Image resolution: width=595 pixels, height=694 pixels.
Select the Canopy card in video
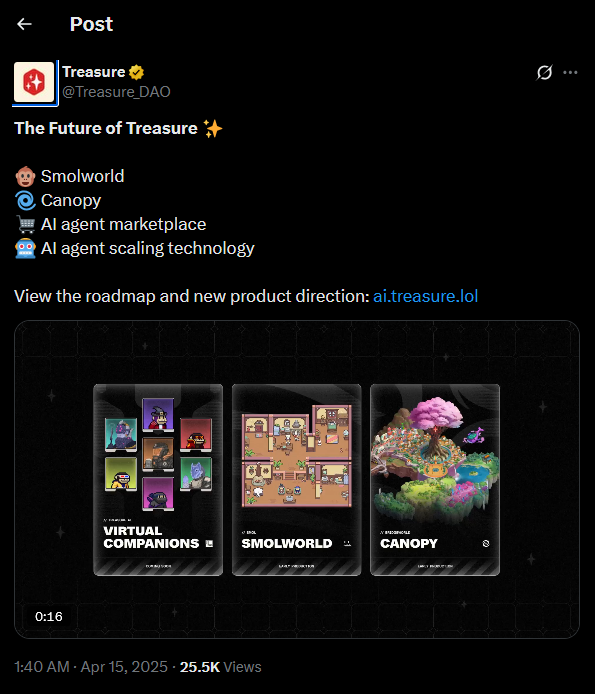435,480
